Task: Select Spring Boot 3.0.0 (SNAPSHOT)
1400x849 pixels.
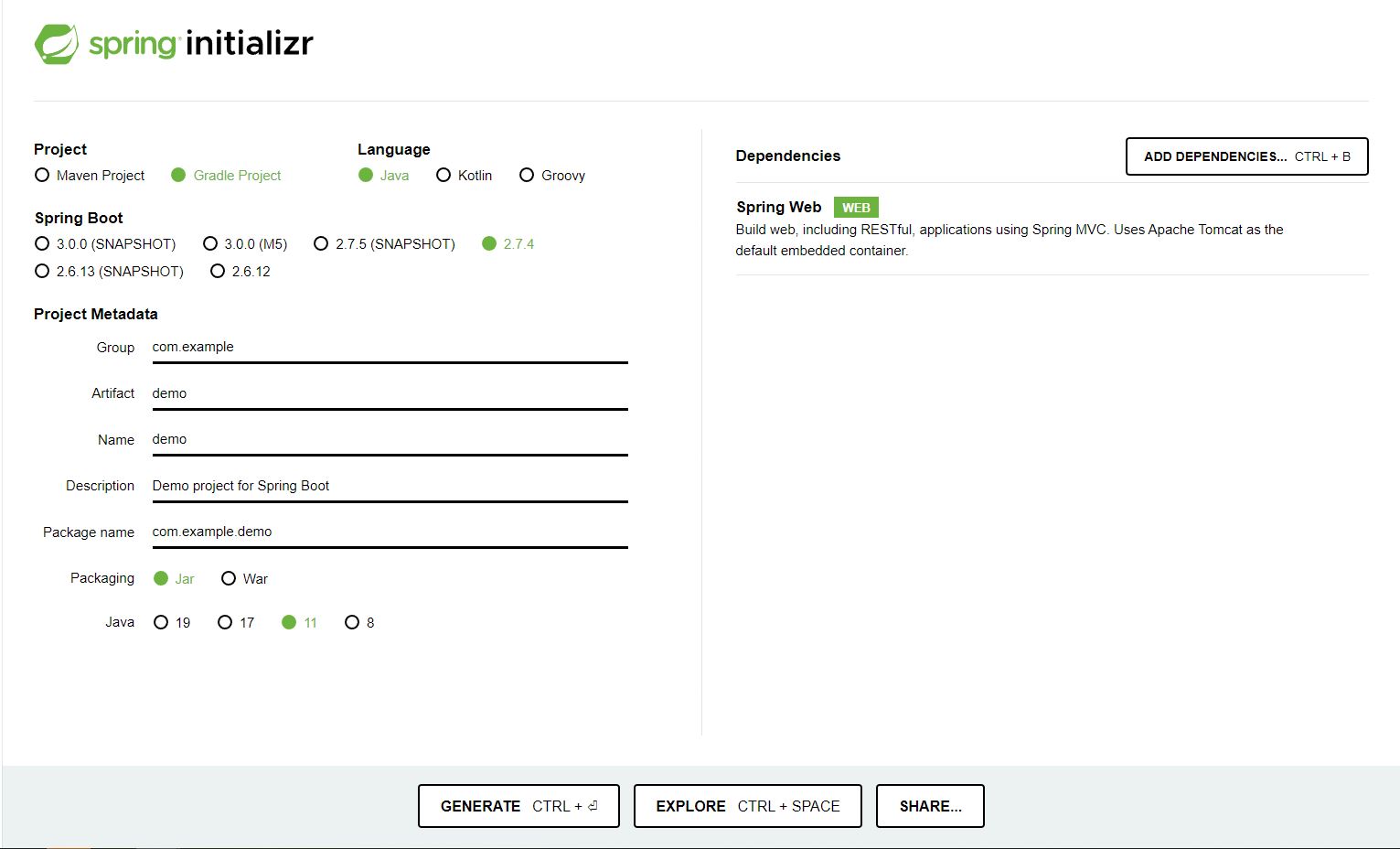Action: click(105, 243)
